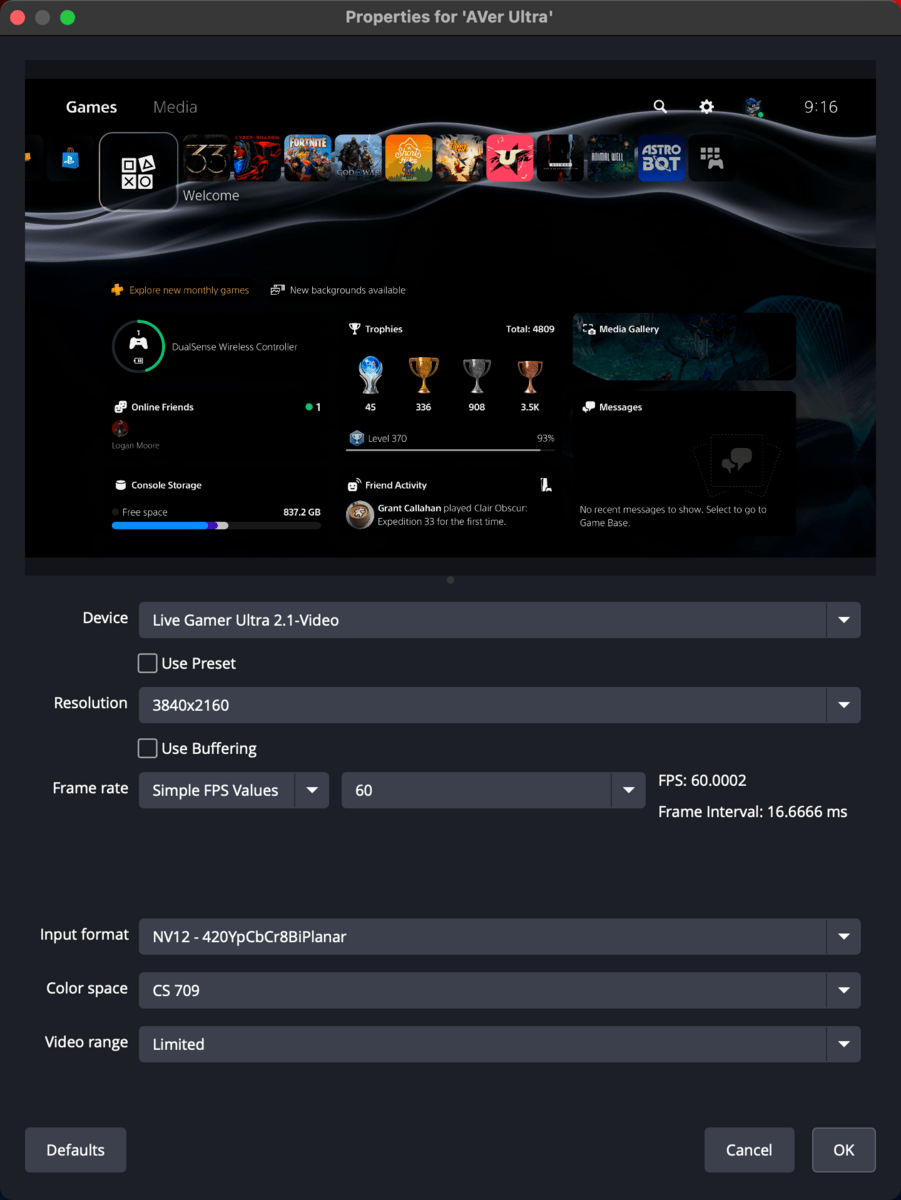Click the Animal Well game tile
The image size is (901, 1200).
click(x=610, y=158)
